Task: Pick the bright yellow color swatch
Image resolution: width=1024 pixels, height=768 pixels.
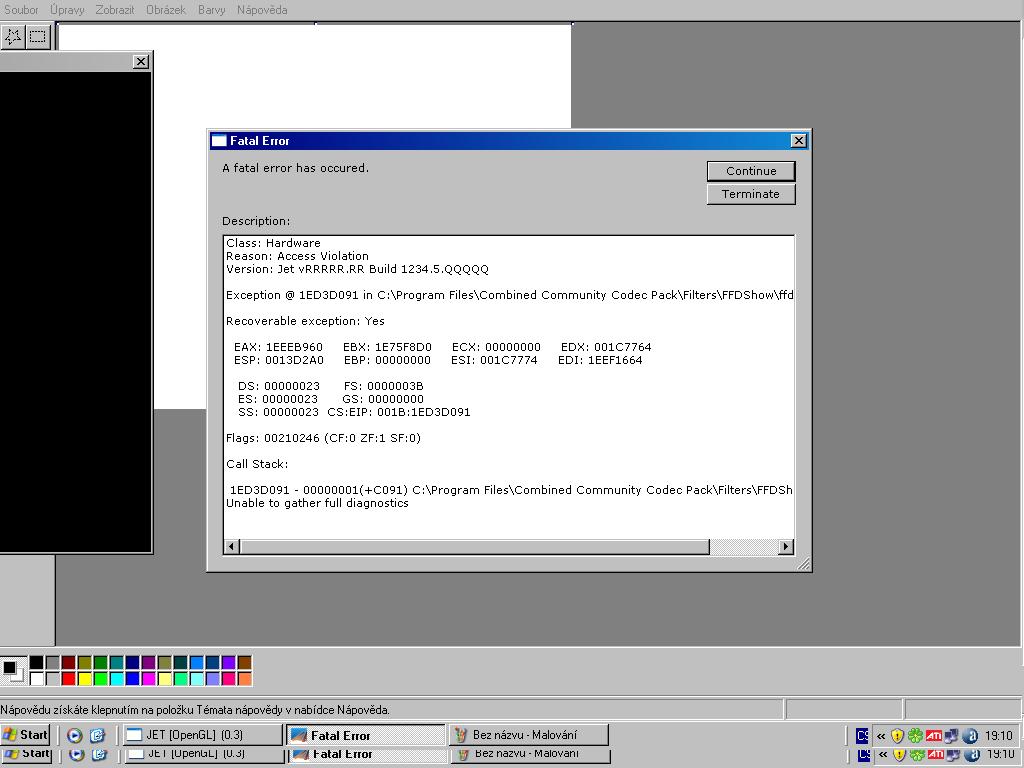Action: [84, 679]
